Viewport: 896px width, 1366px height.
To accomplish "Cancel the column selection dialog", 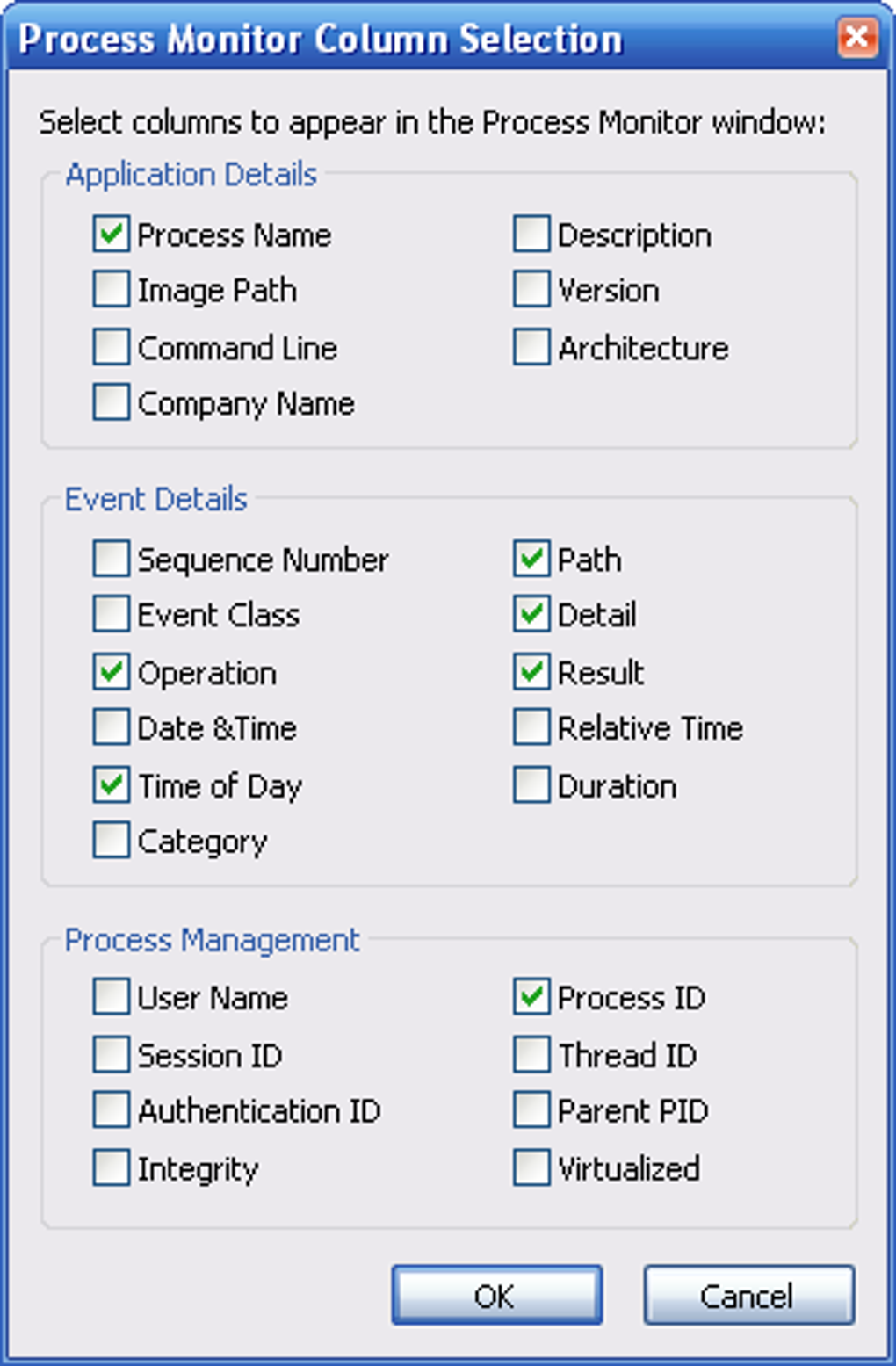I will click(748, 1294).
